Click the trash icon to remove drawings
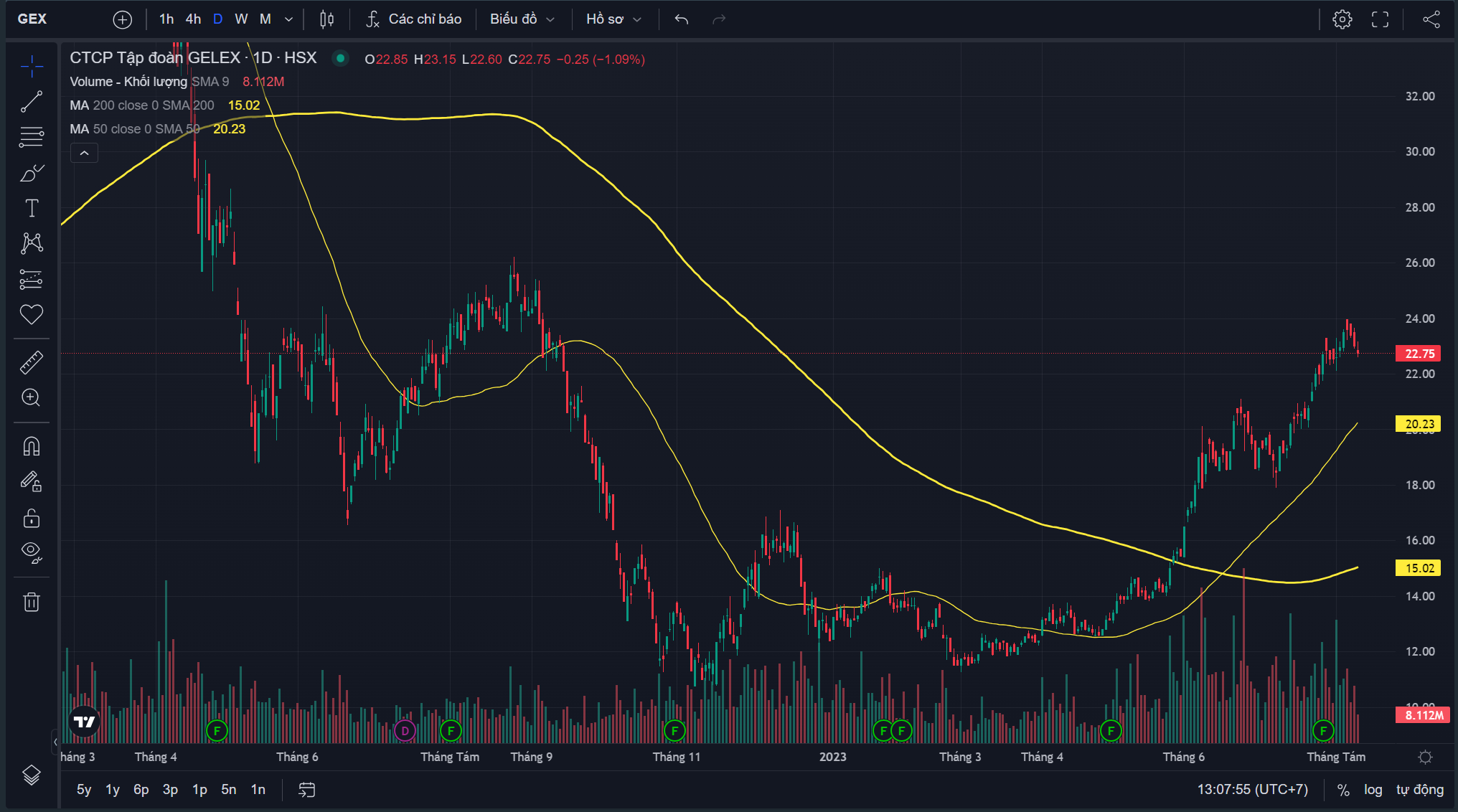The height and width of the screenshot is (812, 1458). (x=32, y=602)
